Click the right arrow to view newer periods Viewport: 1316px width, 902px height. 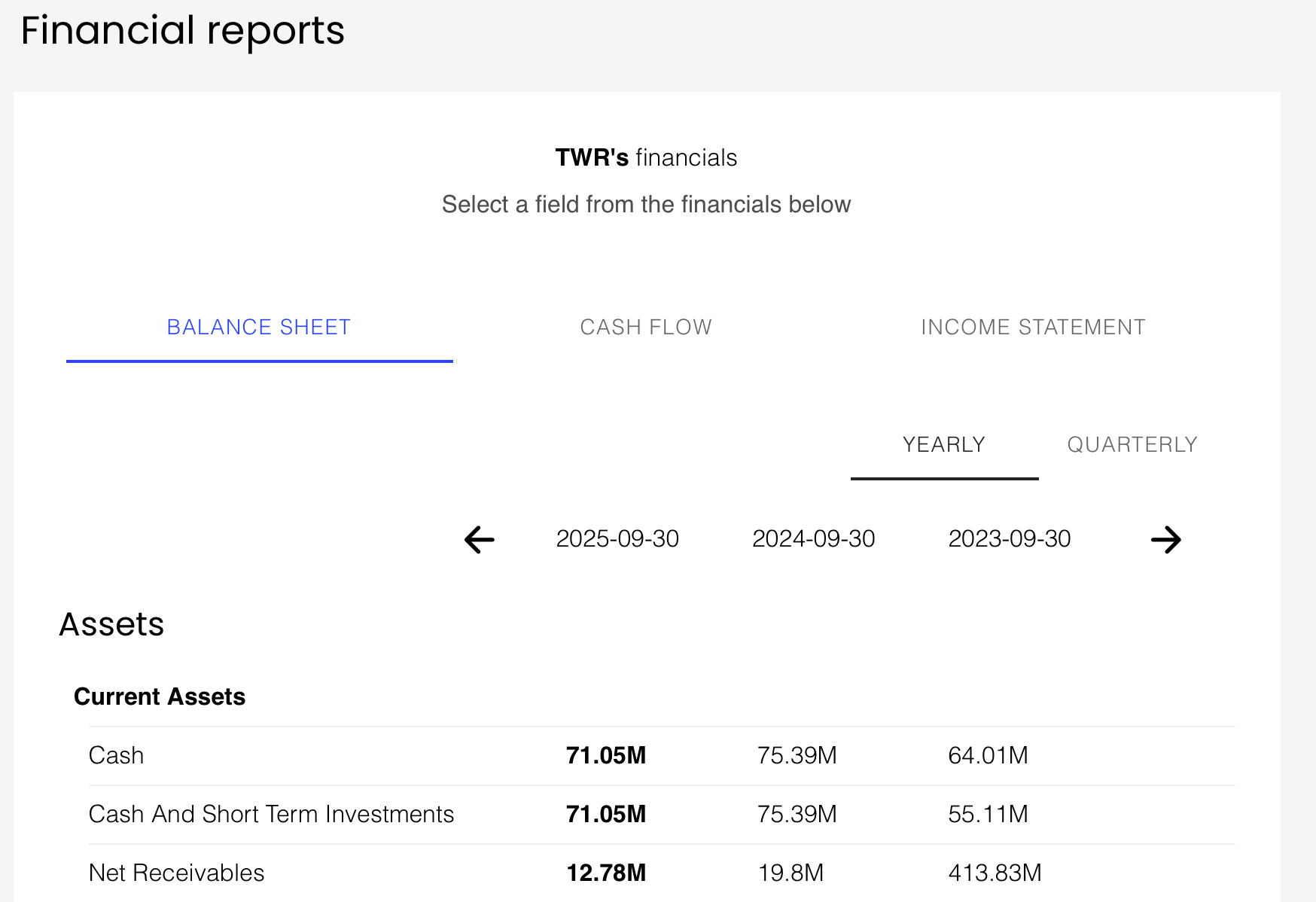point(1167,539)
